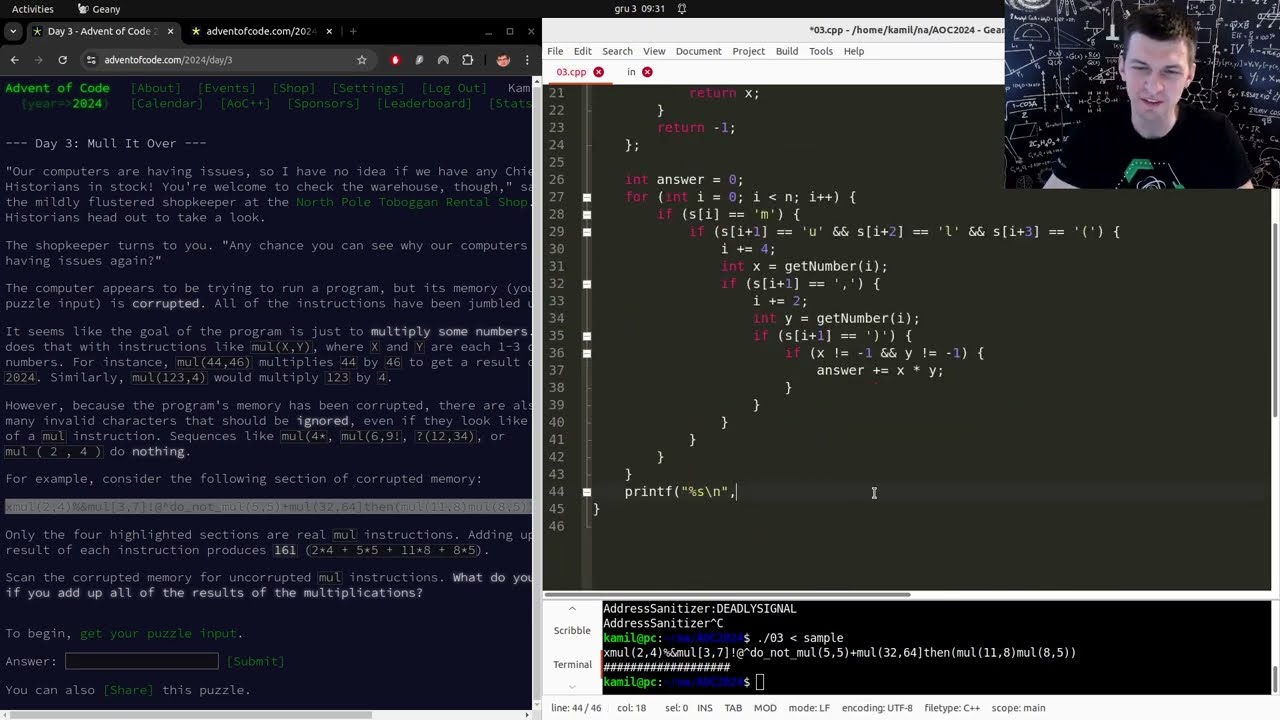Open the [Share] puzzle link
This screenshot has width=1280, height=720.
(x=126, y=690)
